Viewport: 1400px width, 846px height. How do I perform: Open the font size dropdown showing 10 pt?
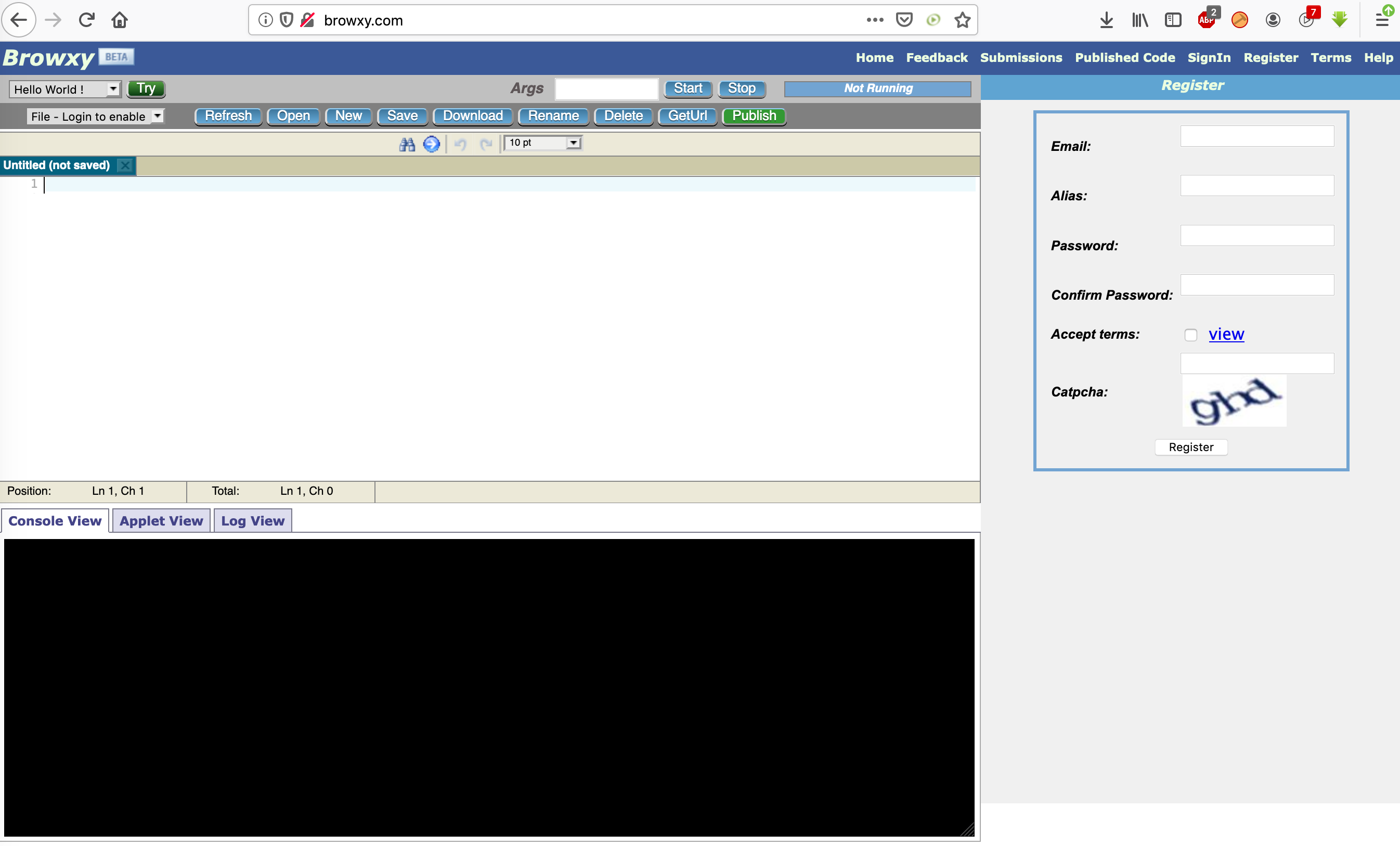573,143
